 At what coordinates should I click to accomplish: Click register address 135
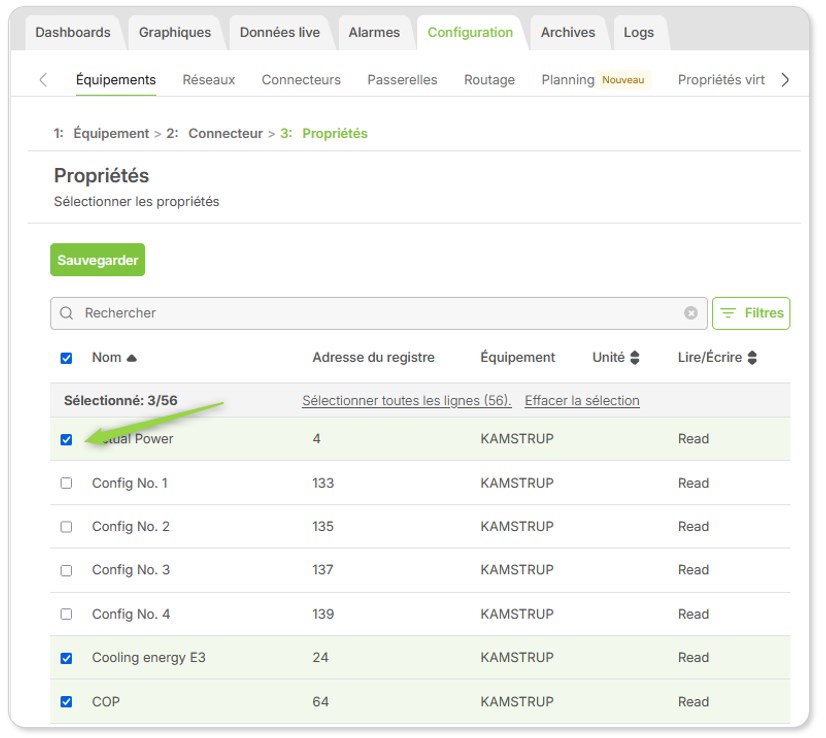point(323,527)
